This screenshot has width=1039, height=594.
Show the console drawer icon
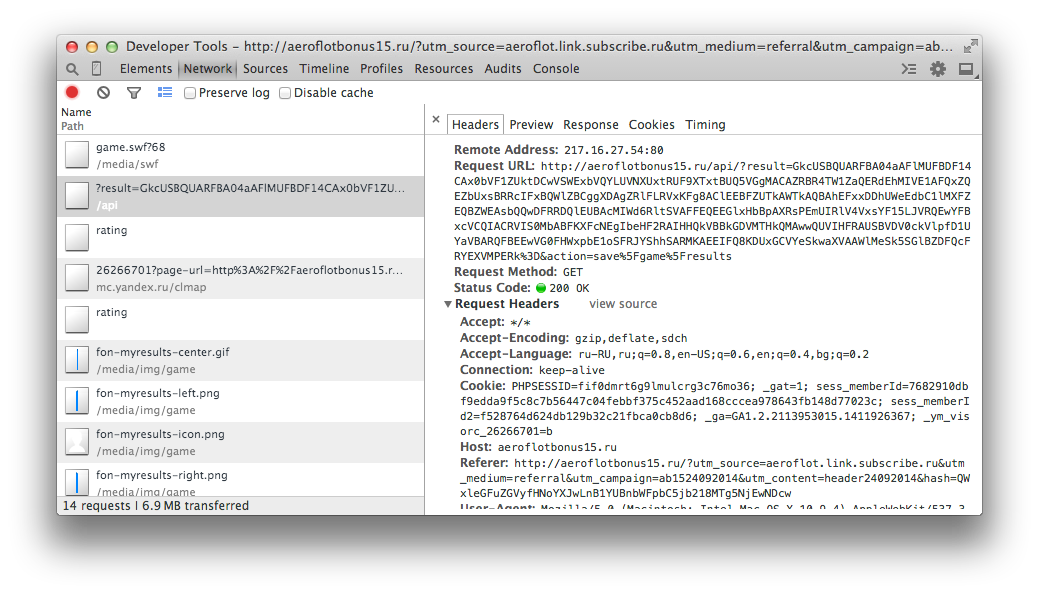[x=909, y=69]
